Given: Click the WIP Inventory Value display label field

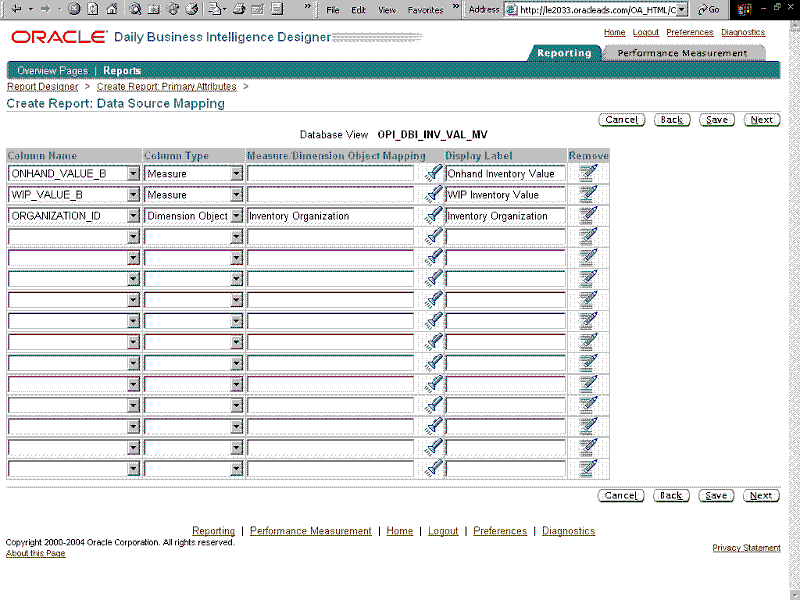Looking at the screenshot, I should click(506, 195).
